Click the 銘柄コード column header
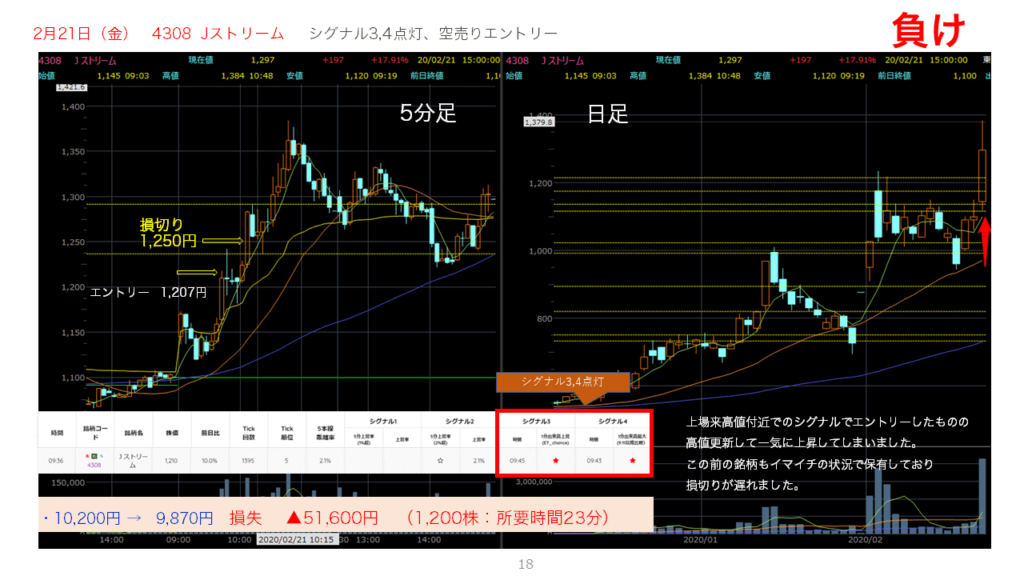Image resolution: width=1024 pixels, height=576 pixels. pyautogui.click(x=95, y=432)
